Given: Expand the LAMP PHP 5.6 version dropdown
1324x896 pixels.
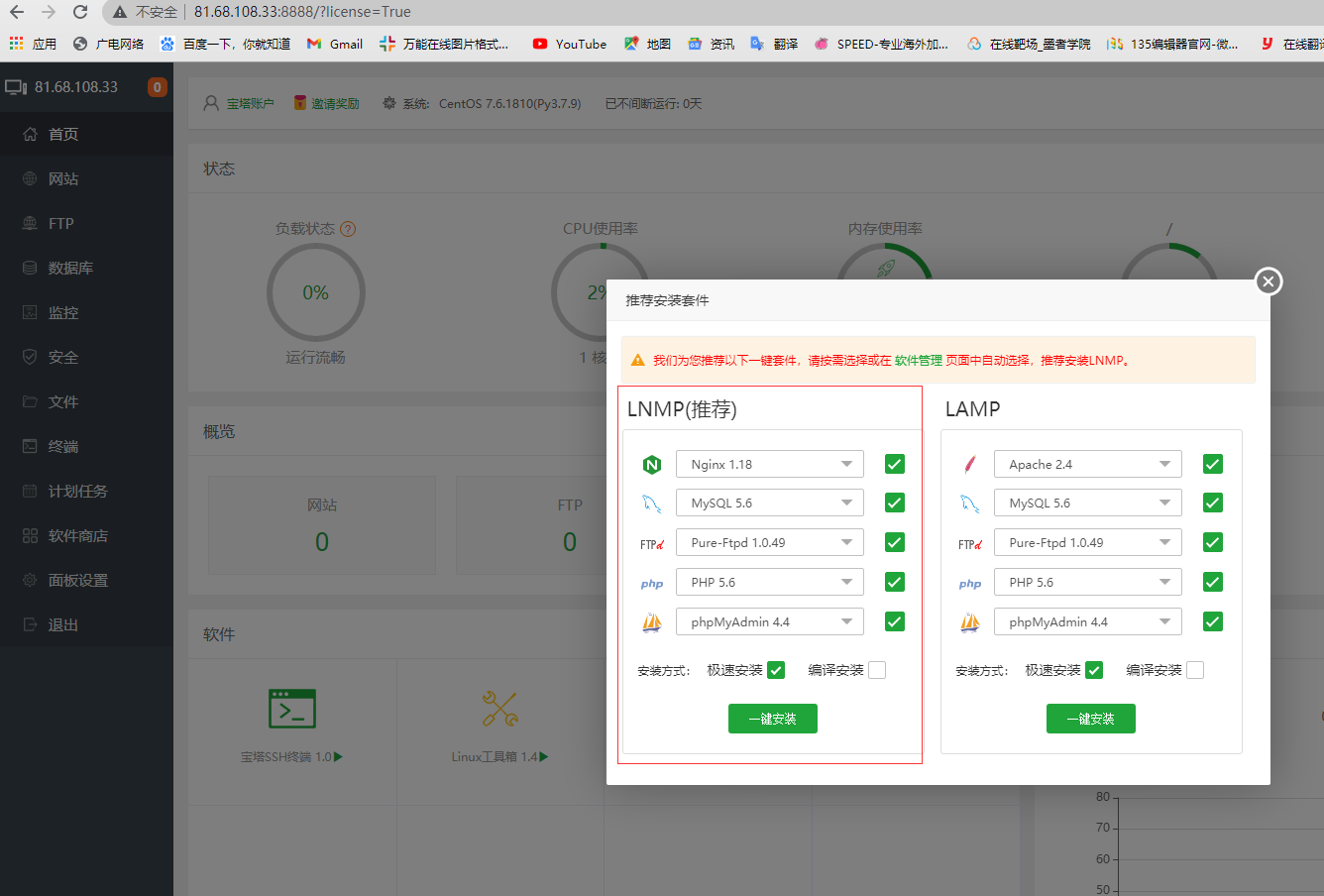Looking at the screenshot, I should (1088, 582).
